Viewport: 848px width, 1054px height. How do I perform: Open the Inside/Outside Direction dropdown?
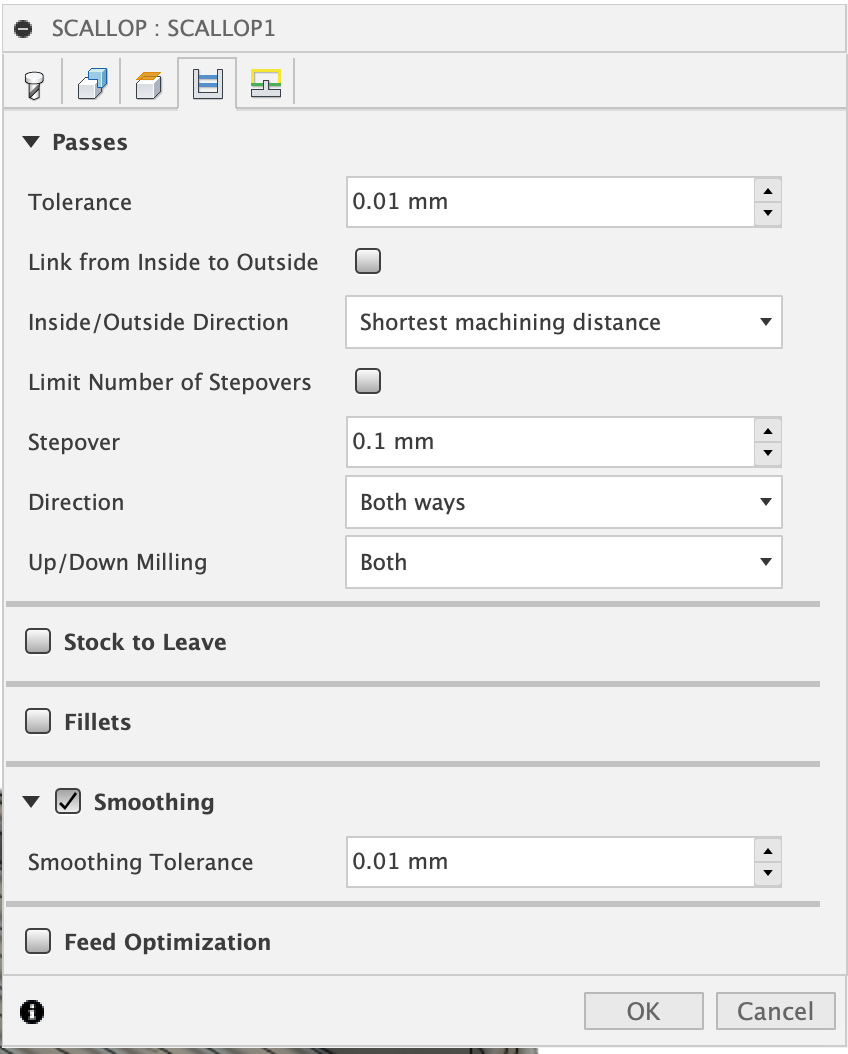coord(563,322)
